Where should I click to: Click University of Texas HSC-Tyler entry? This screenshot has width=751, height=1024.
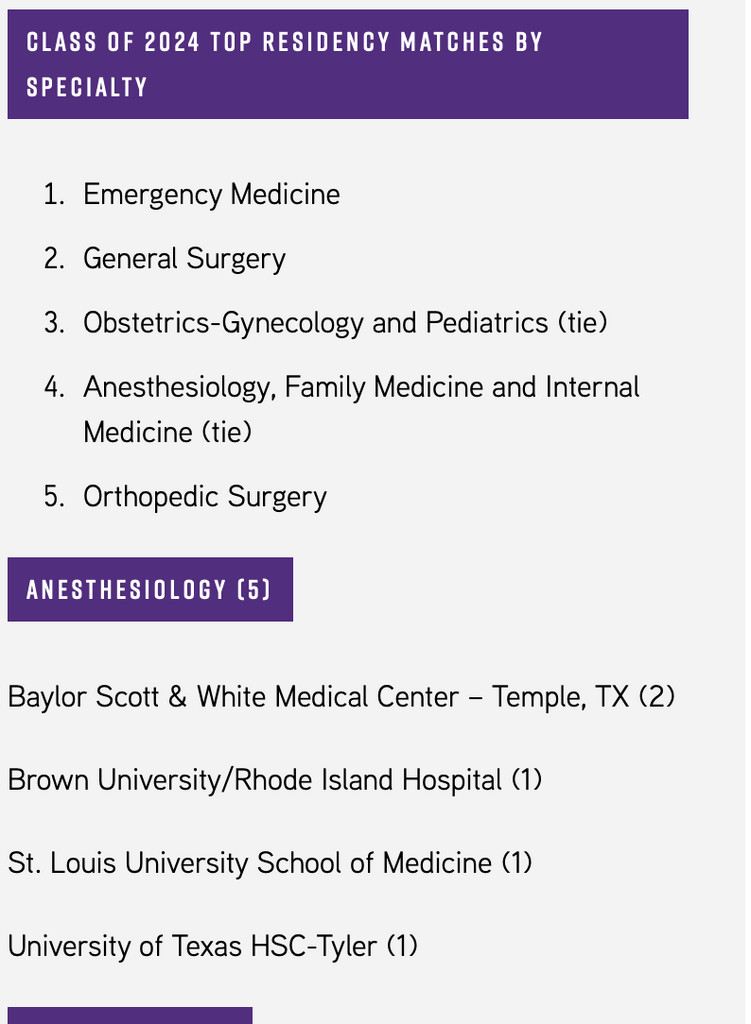point(212,946)
